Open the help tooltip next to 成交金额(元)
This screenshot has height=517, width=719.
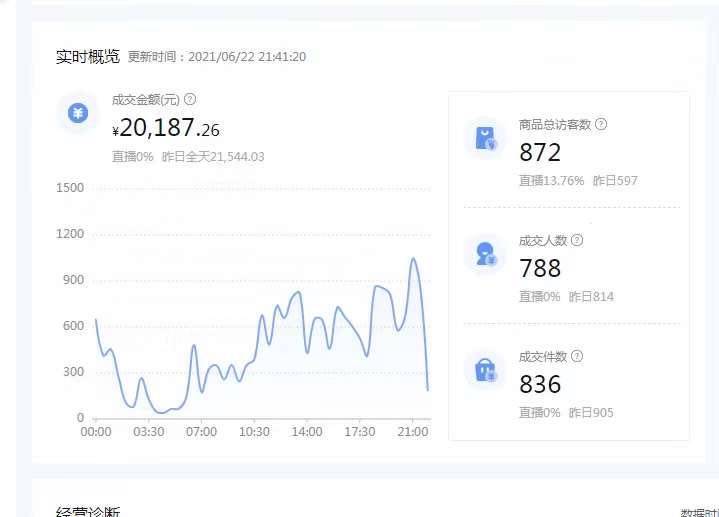(190, 100)
